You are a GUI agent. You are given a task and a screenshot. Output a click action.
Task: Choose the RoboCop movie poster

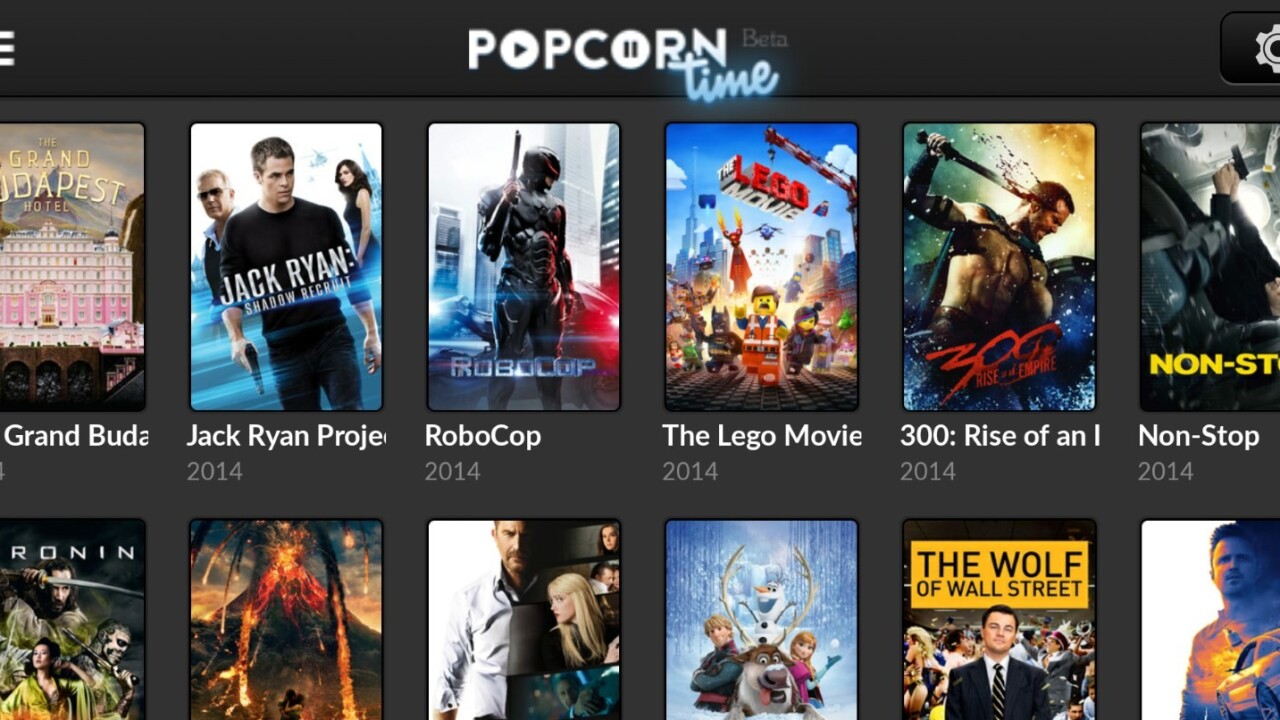[x=524, y=267]
